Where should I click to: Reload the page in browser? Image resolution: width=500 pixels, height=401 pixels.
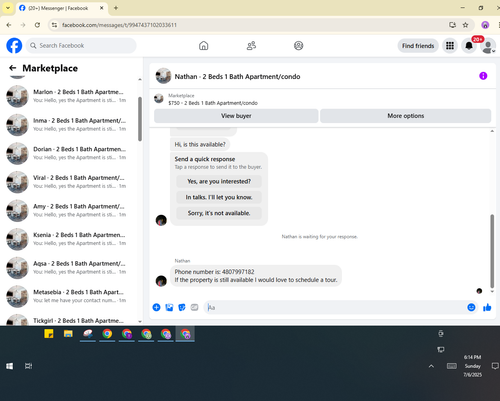click(37, 25)
